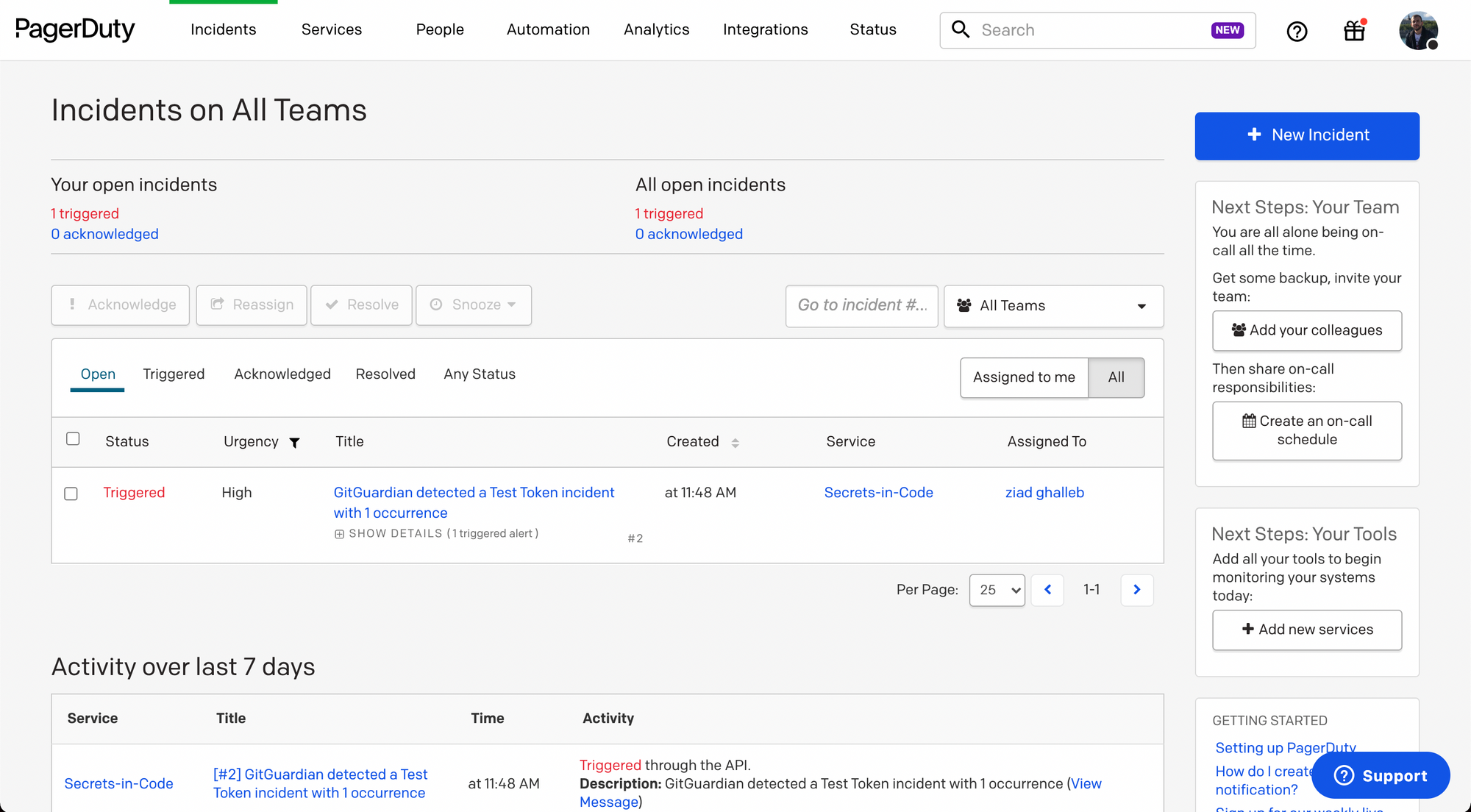Switch to the Open tab

(98, 374)
